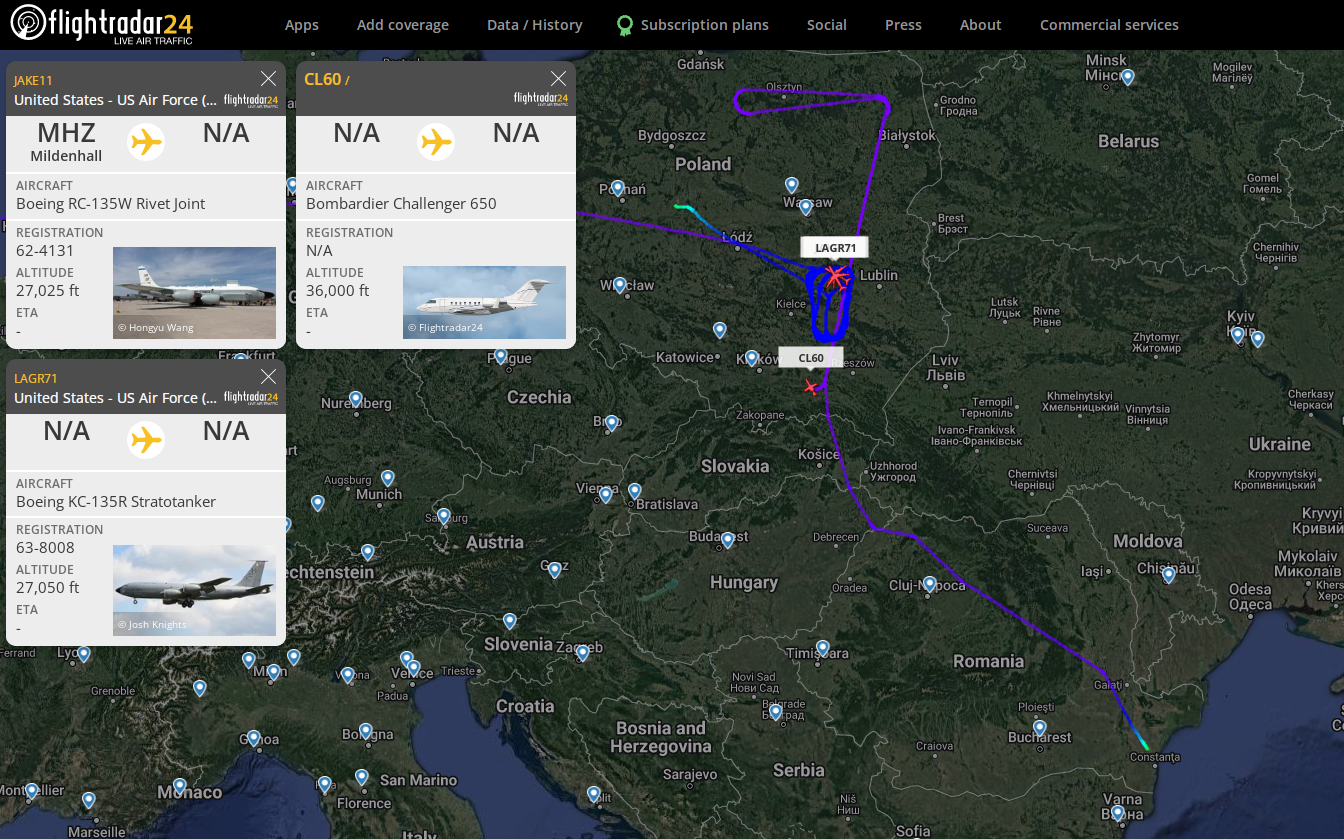Viewport: 1344px width, 839px height.
Task: Click the Katowice airport pin
Action: [x=719, y=329]
